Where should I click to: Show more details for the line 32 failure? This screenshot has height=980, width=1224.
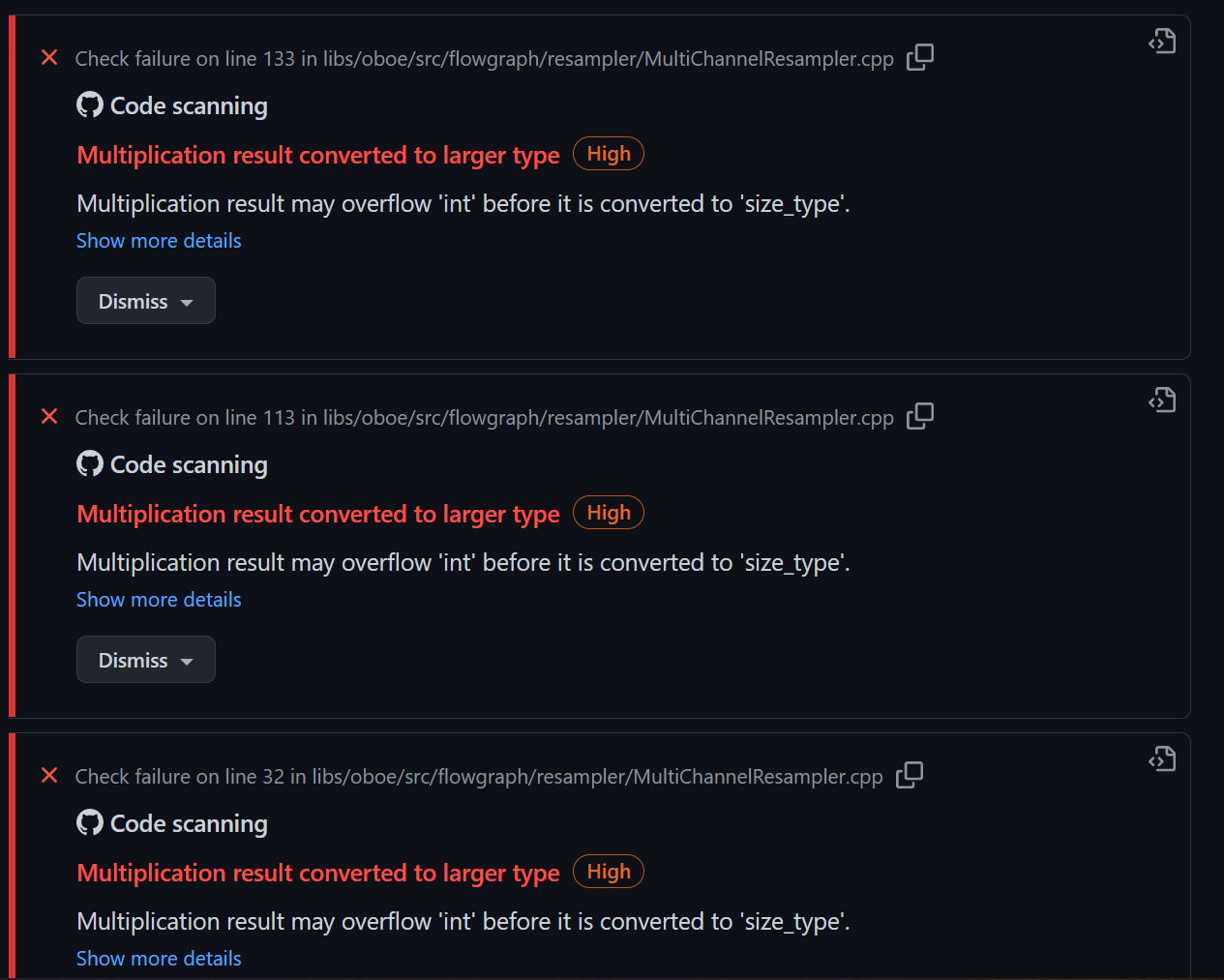tap(158, 958)
